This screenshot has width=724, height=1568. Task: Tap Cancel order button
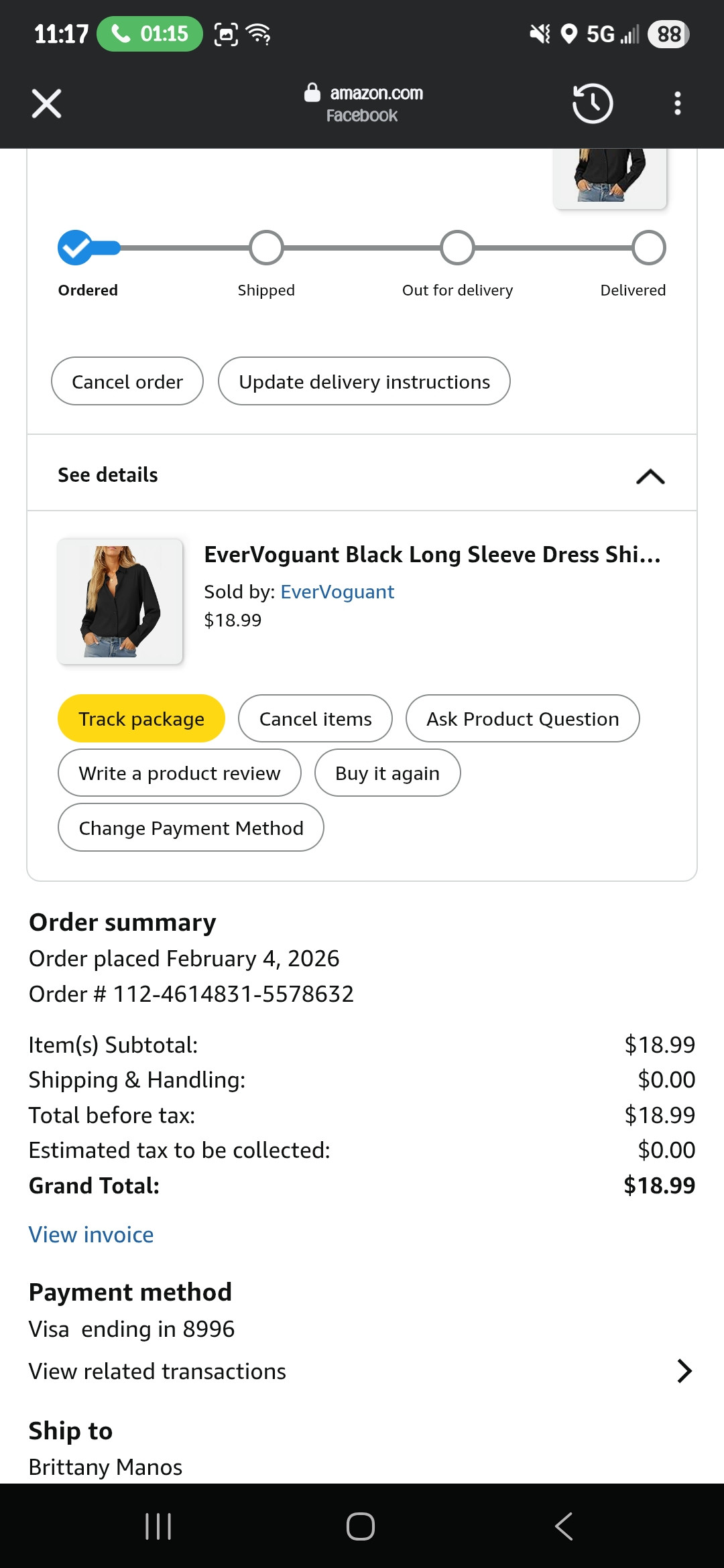point(127,381)
